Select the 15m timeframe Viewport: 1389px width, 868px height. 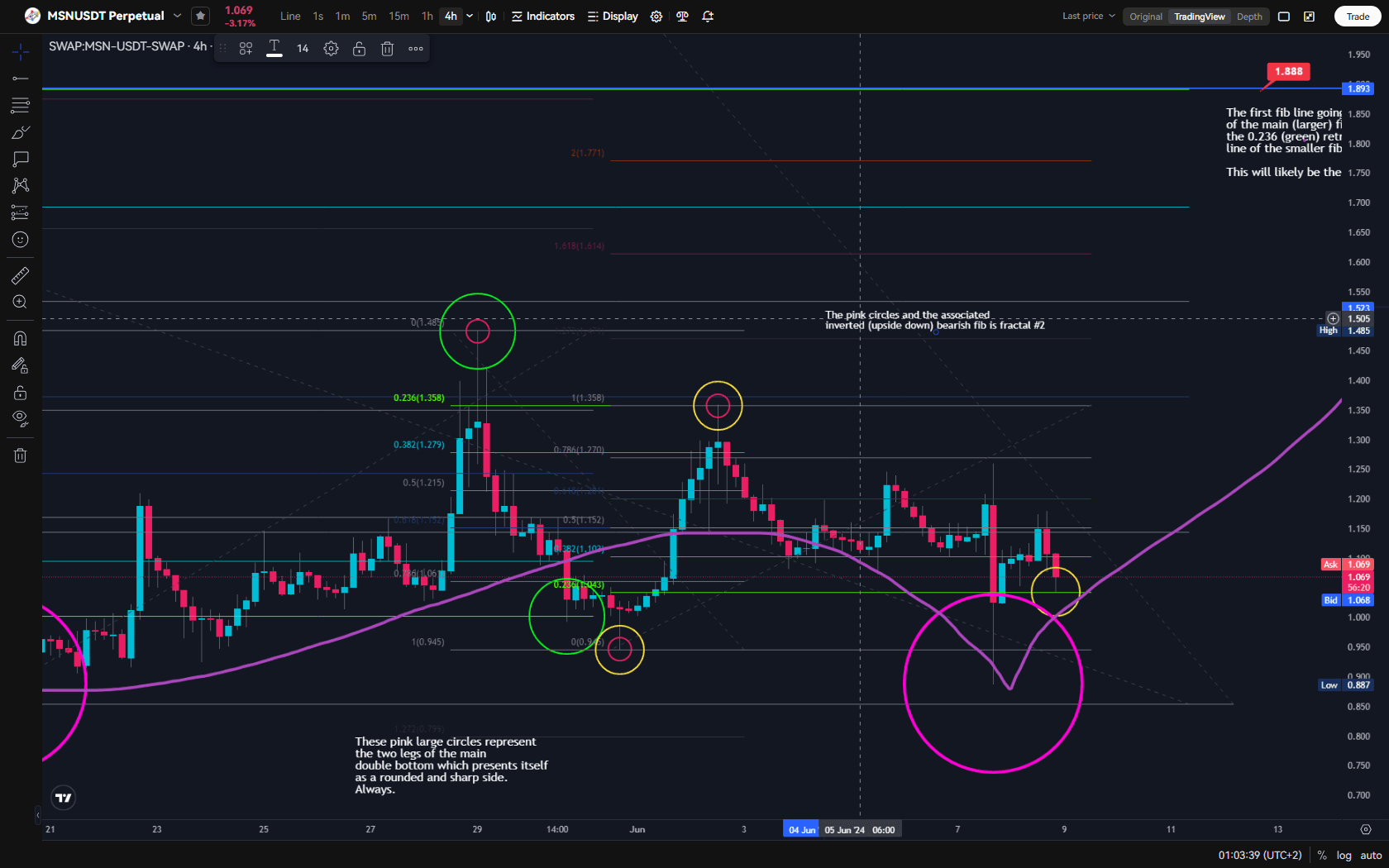pos(399,17)
